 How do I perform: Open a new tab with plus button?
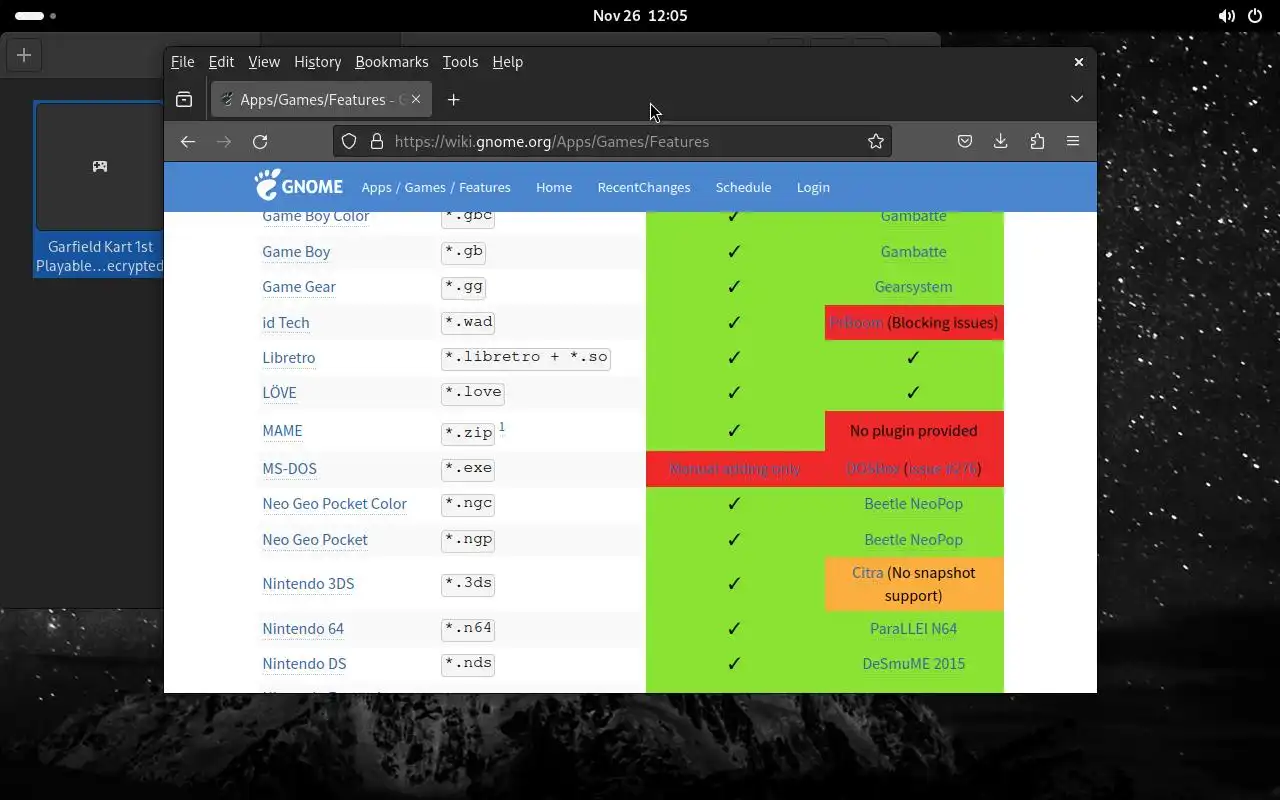coord(454,100)
